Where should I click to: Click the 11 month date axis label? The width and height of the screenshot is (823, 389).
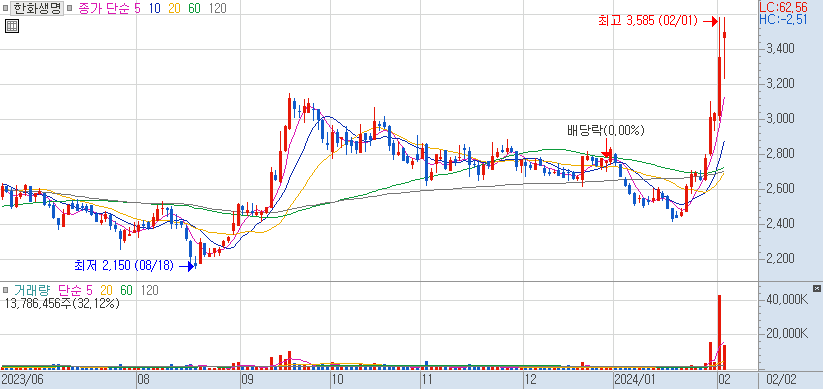[x=428, y=380]
